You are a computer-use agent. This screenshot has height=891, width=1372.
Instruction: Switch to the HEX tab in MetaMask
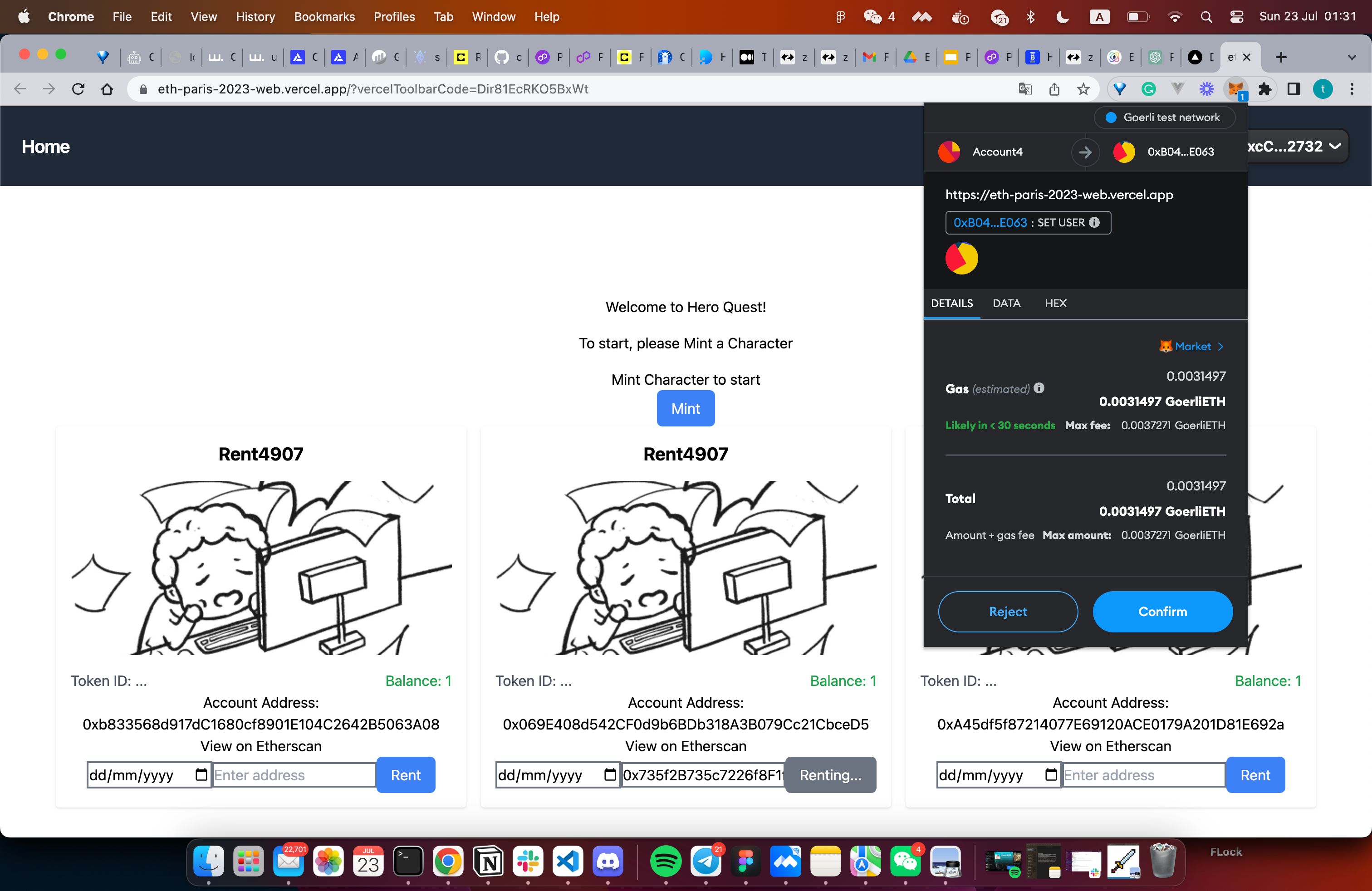tap(1055, 303)
